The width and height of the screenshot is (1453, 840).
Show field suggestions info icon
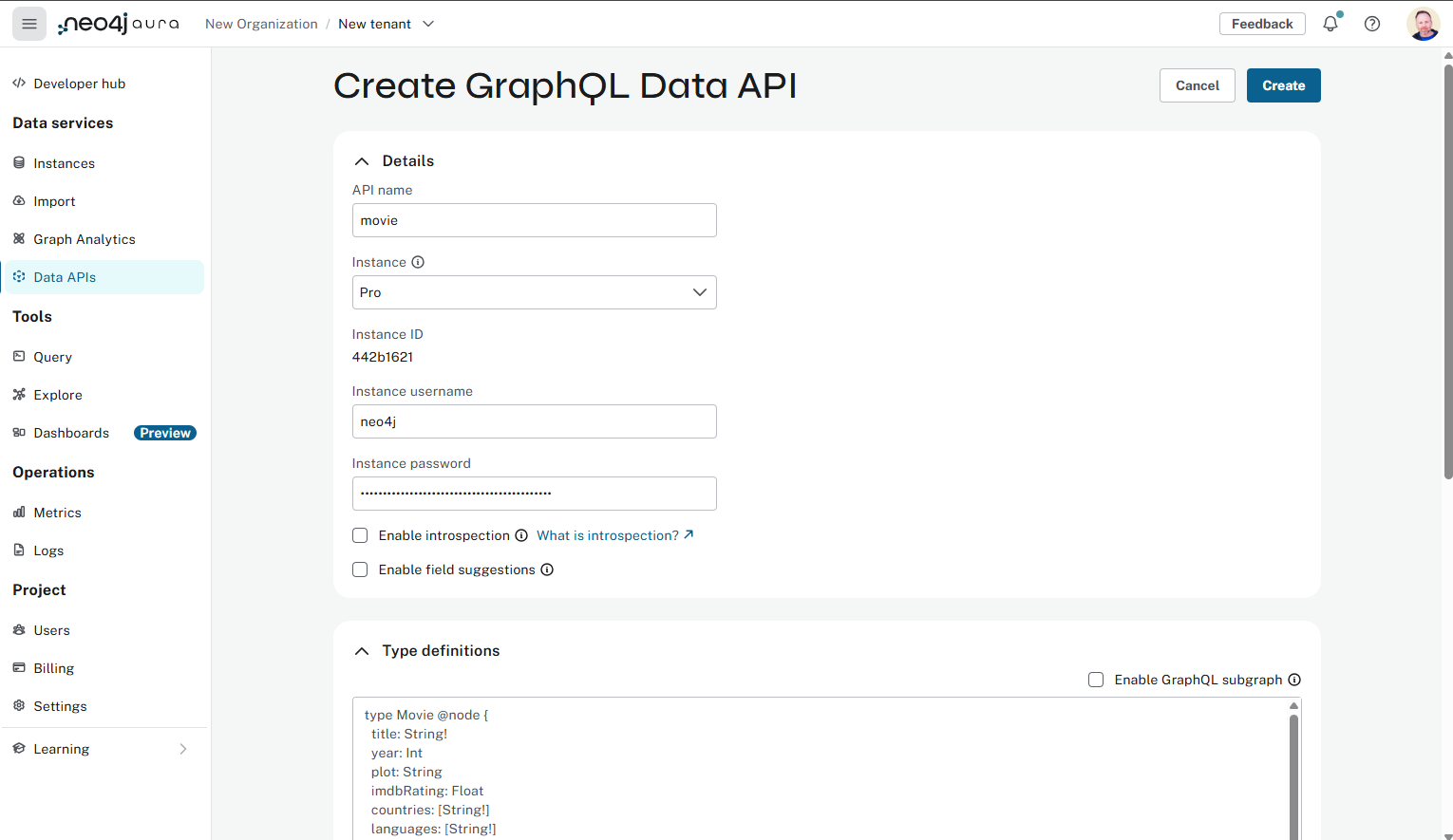point(547,569)
